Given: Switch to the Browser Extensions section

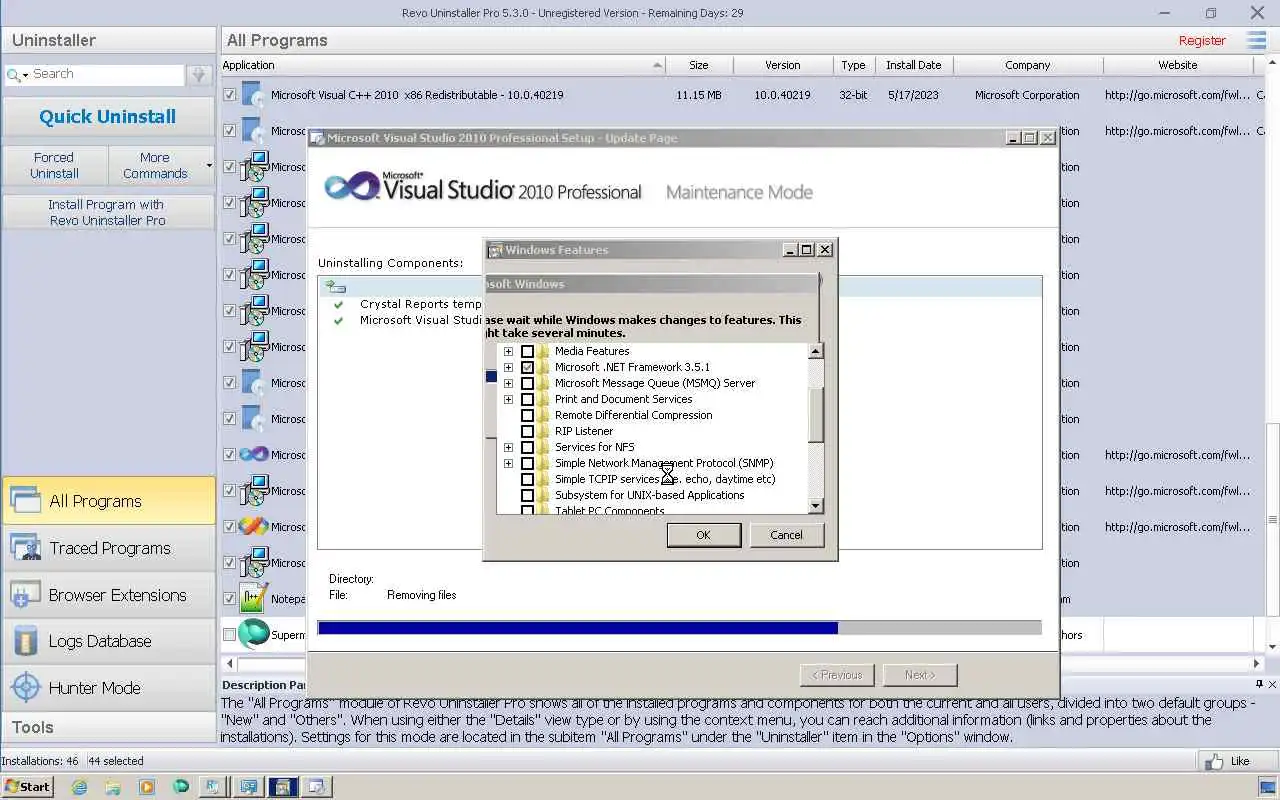Looking at the screenshot, I should point(108,594).
